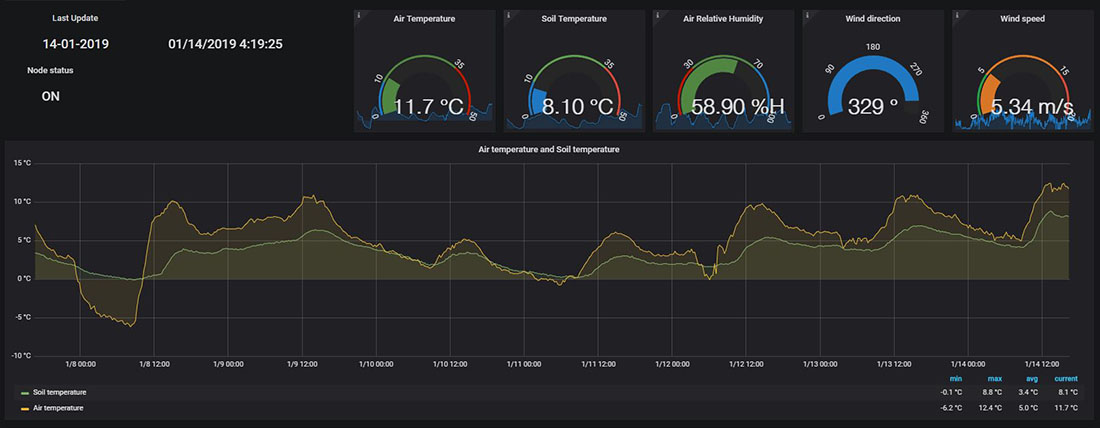1100x428 pixels.
Task: Click the 0 °C y-axis label
Action: click(x=24, y=279)
